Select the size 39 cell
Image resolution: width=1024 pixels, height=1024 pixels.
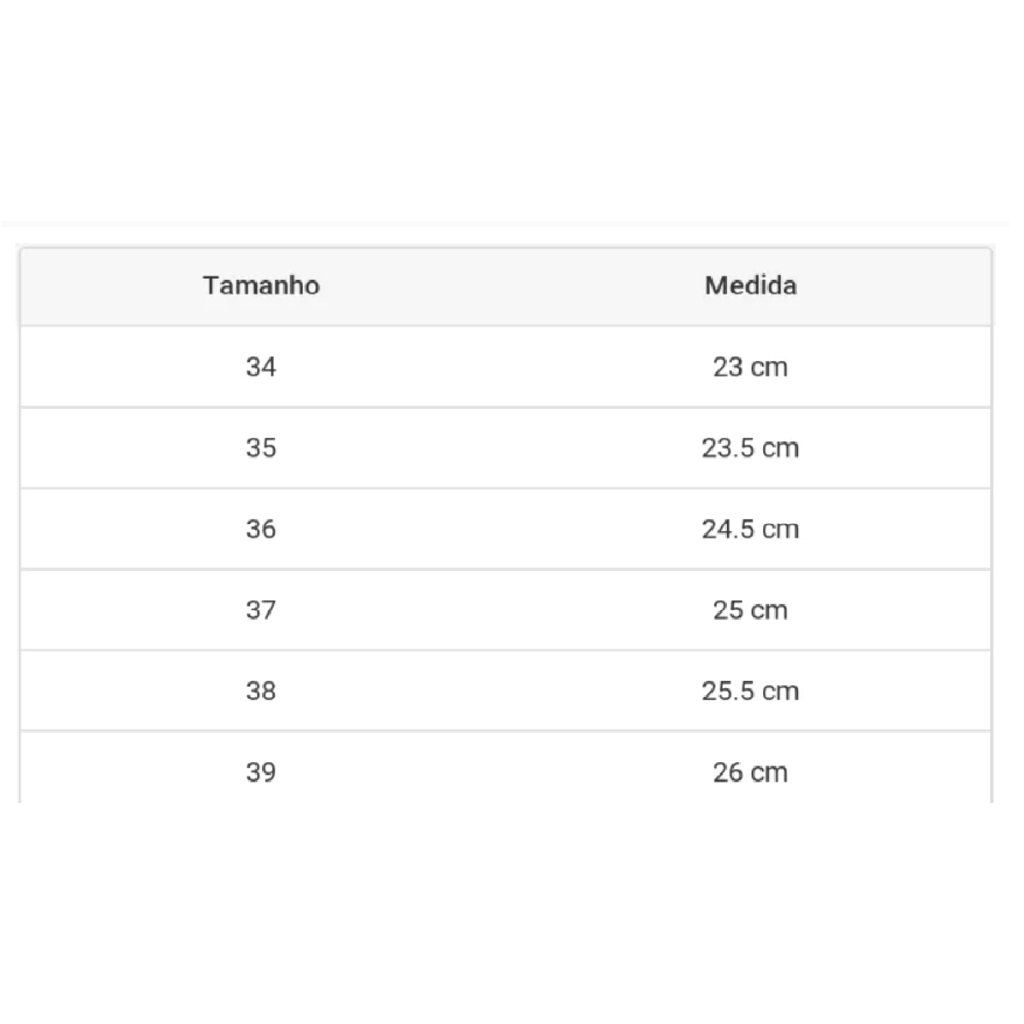tap(261, 772)
